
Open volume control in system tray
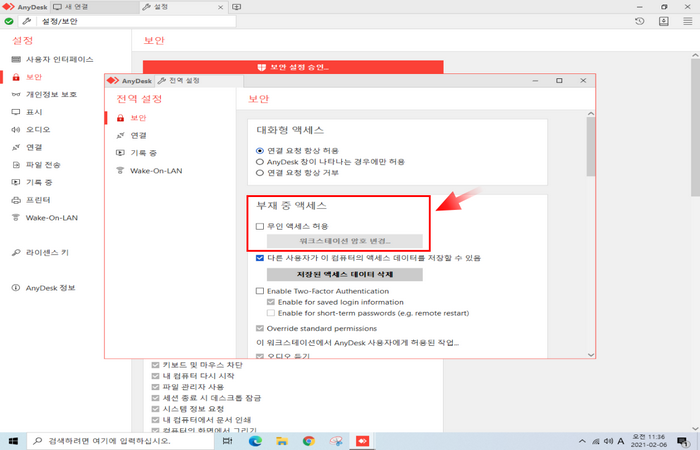(608, 441)
